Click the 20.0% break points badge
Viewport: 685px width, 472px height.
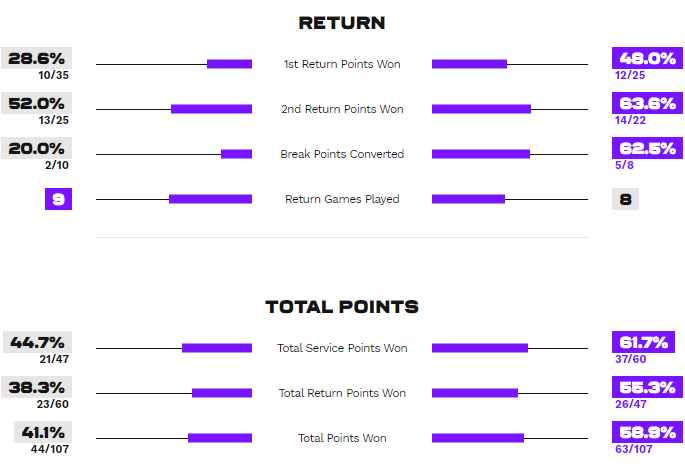tap(37, 148)
